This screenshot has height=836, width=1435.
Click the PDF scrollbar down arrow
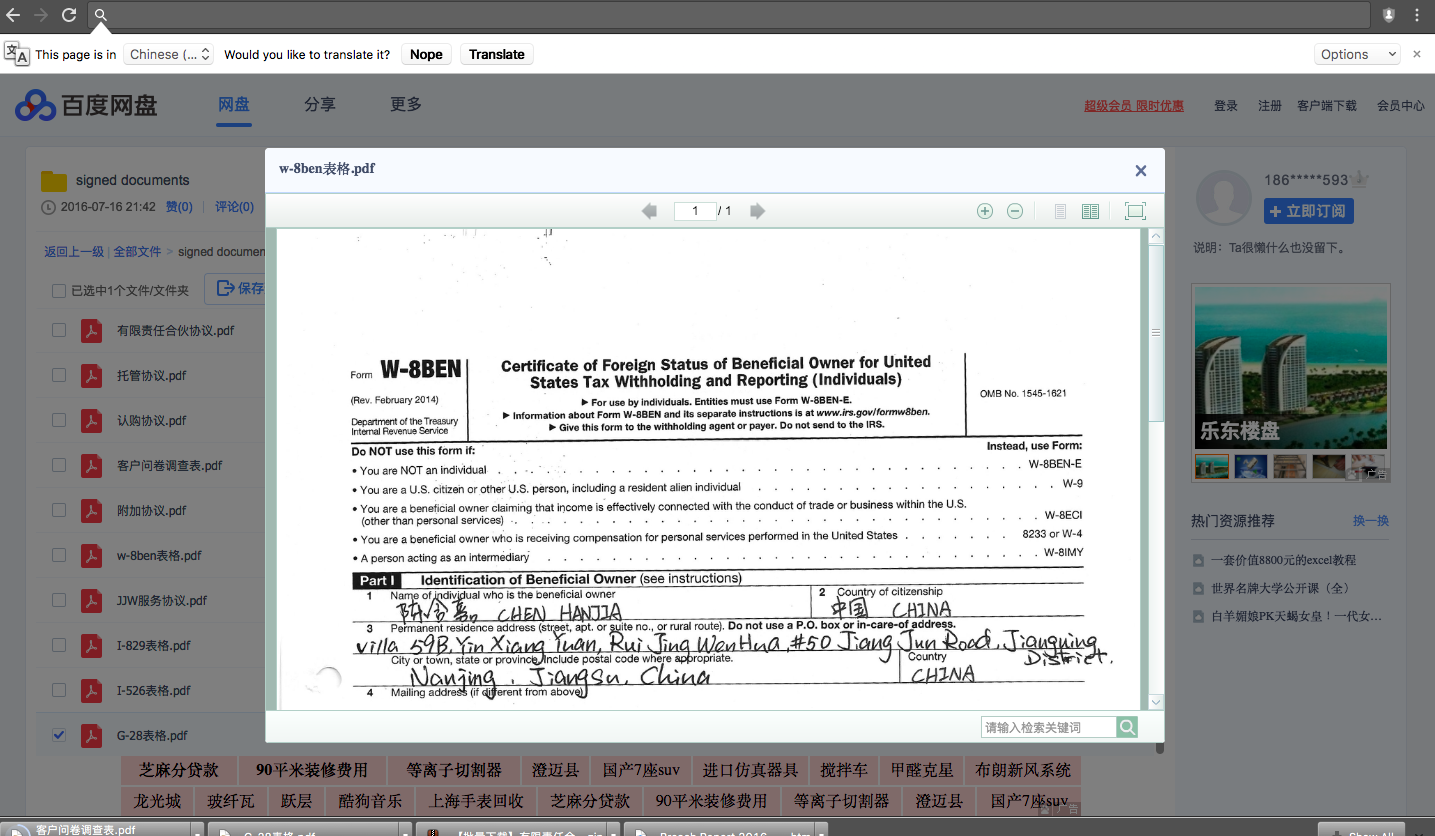(1156, 702)
